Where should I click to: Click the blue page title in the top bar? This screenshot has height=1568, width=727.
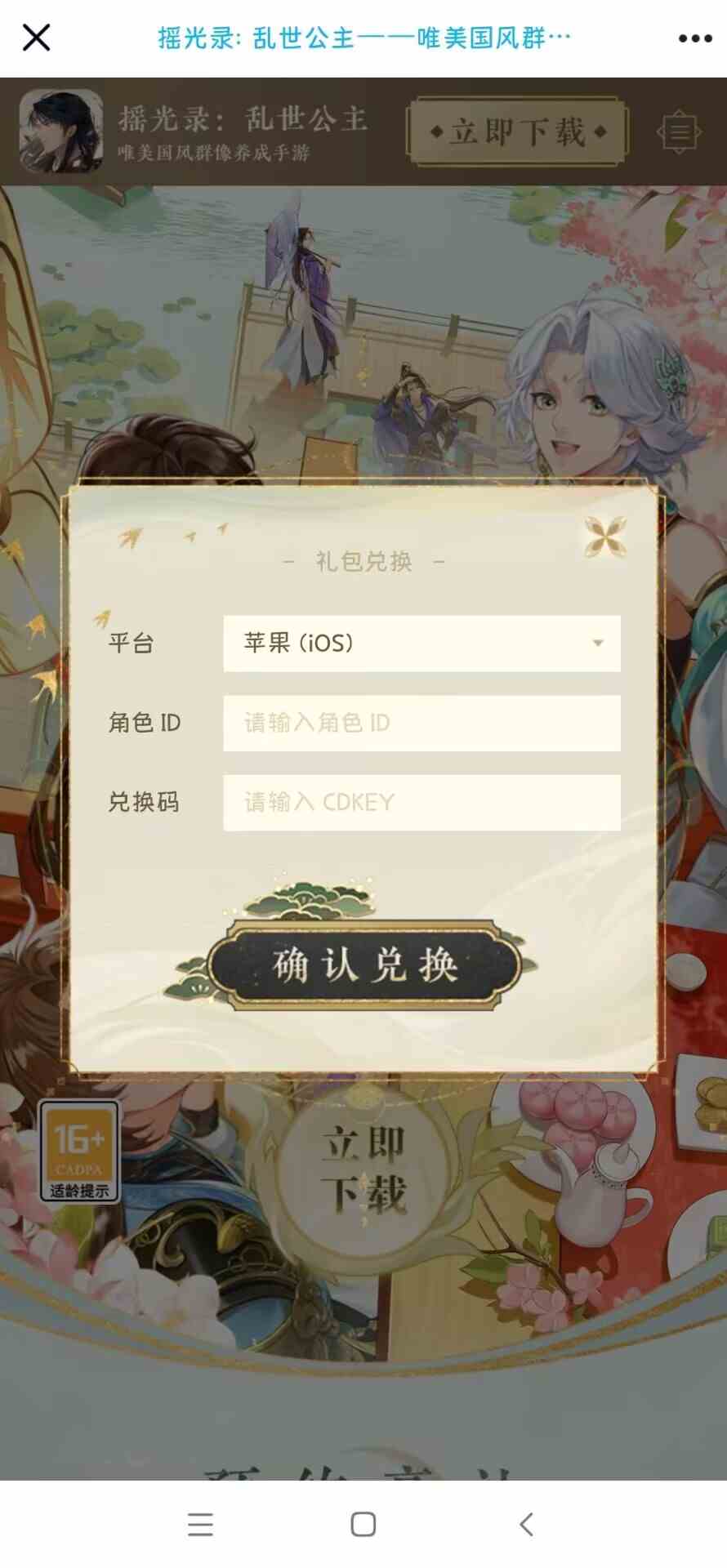tap(364, 38)
